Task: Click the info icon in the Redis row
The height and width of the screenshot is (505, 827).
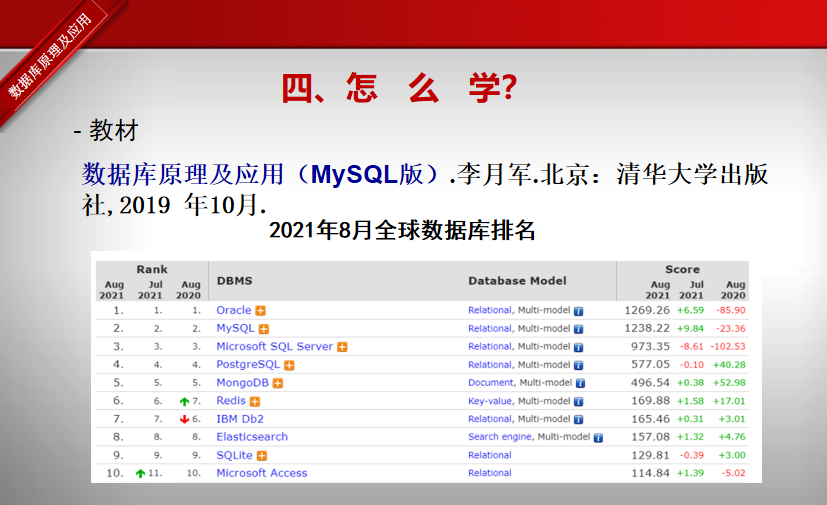Action: [x=579, y=402]
